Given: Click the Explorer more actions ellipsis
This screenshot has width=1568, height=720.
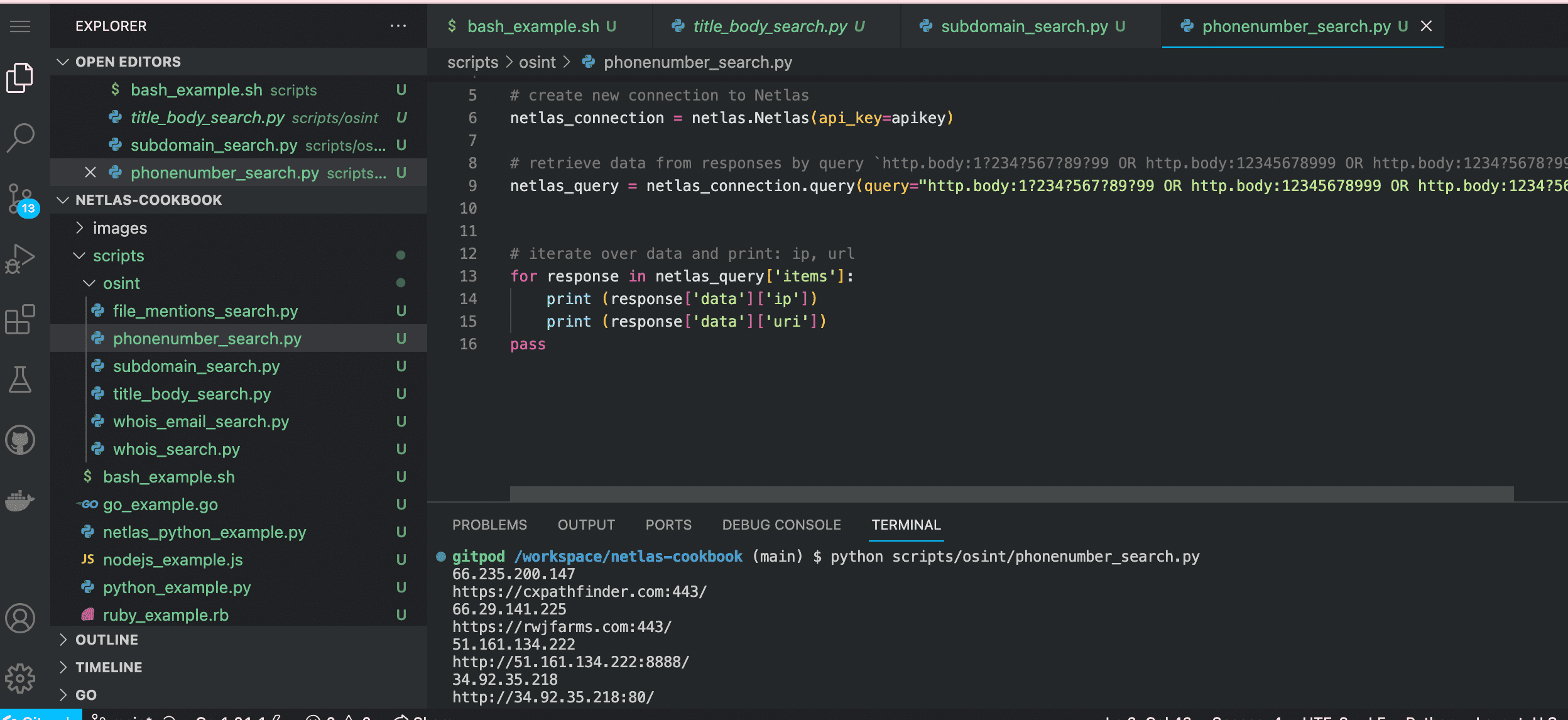Looking at the screenshot, I should [398, 26].
